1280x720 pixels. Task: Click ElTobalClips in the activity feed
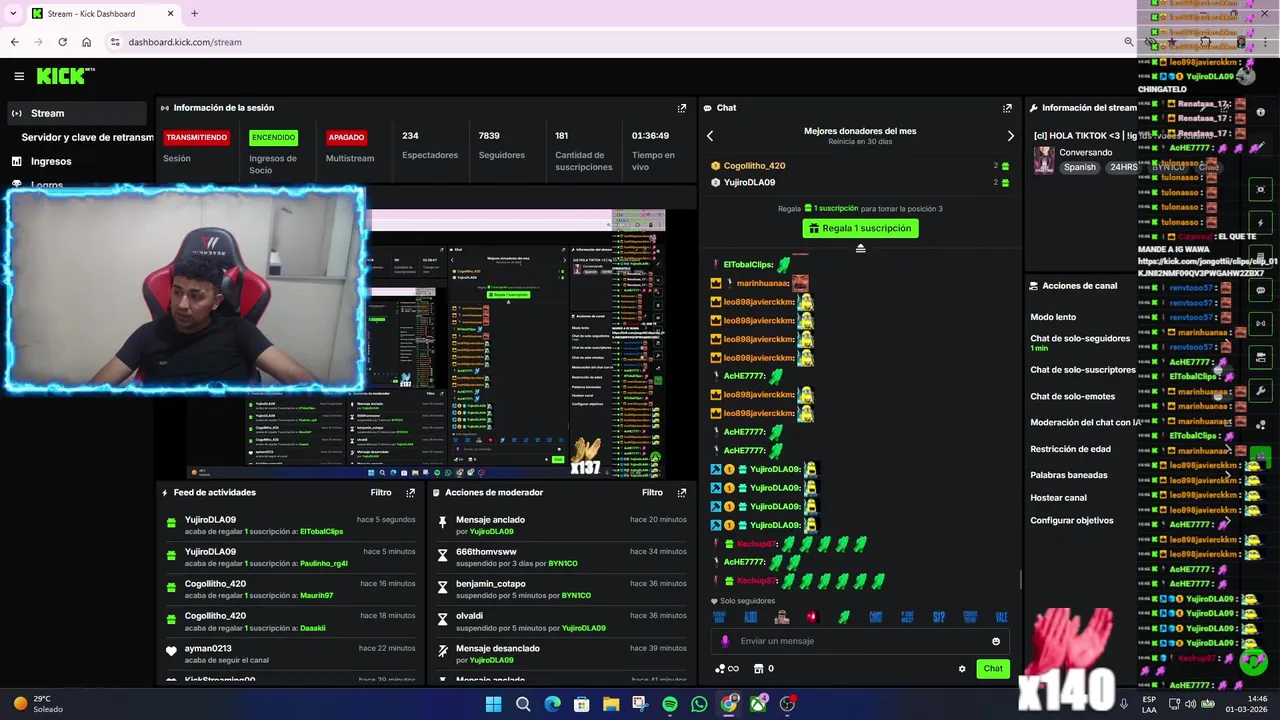[x=321, y=532]
